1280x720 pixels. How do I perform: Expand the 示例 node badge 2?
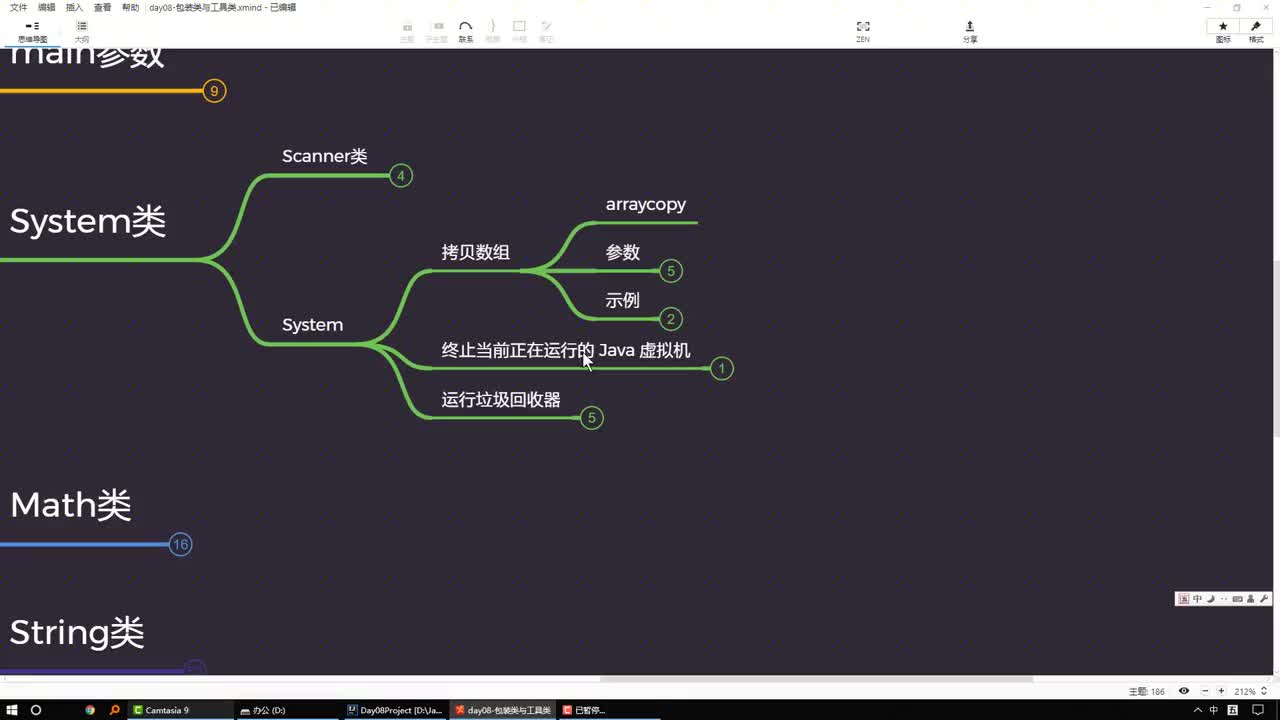671,319
